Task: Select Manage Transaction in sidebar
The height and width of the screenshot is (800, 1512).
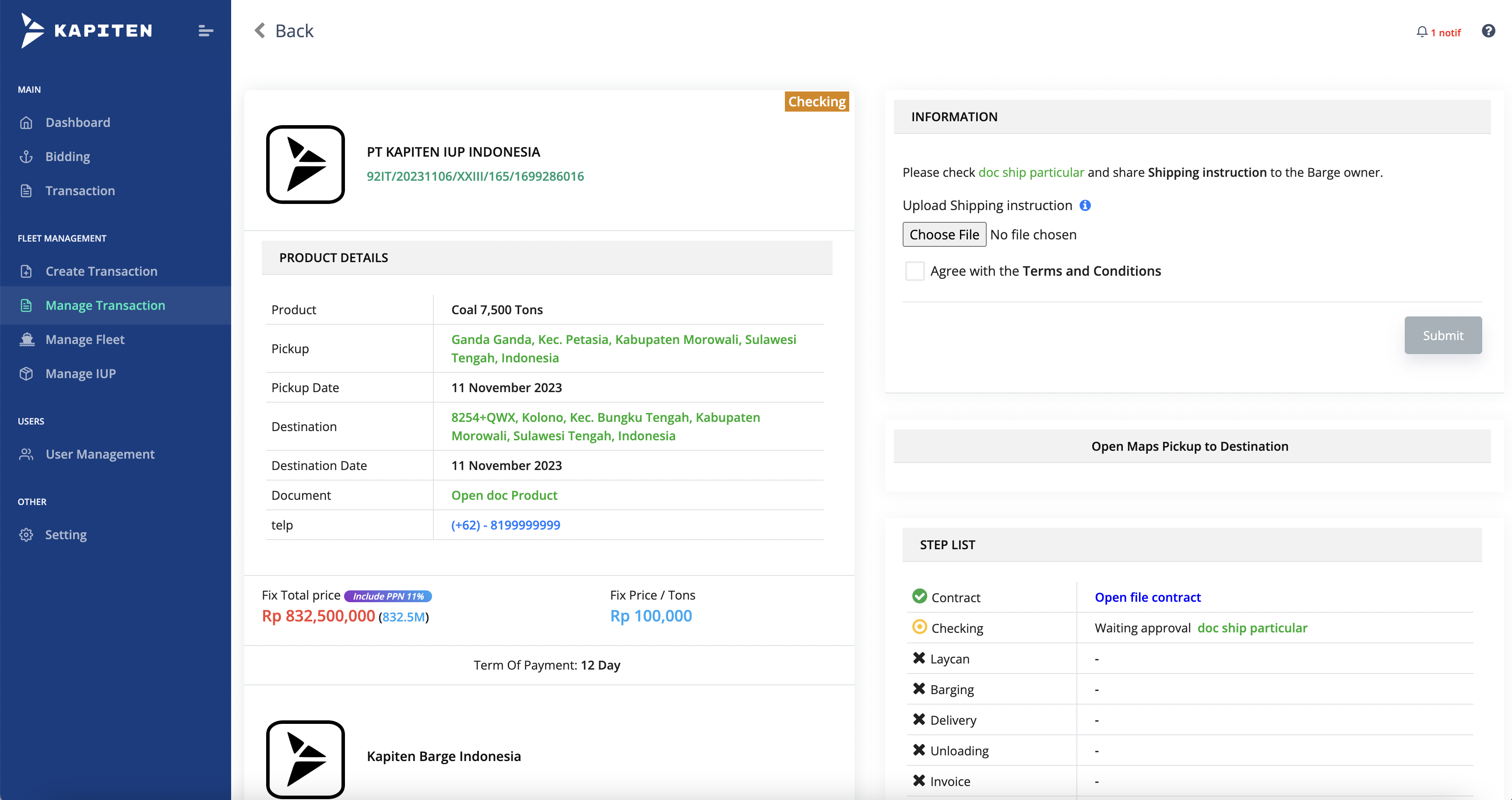Action: coord(115,305)
